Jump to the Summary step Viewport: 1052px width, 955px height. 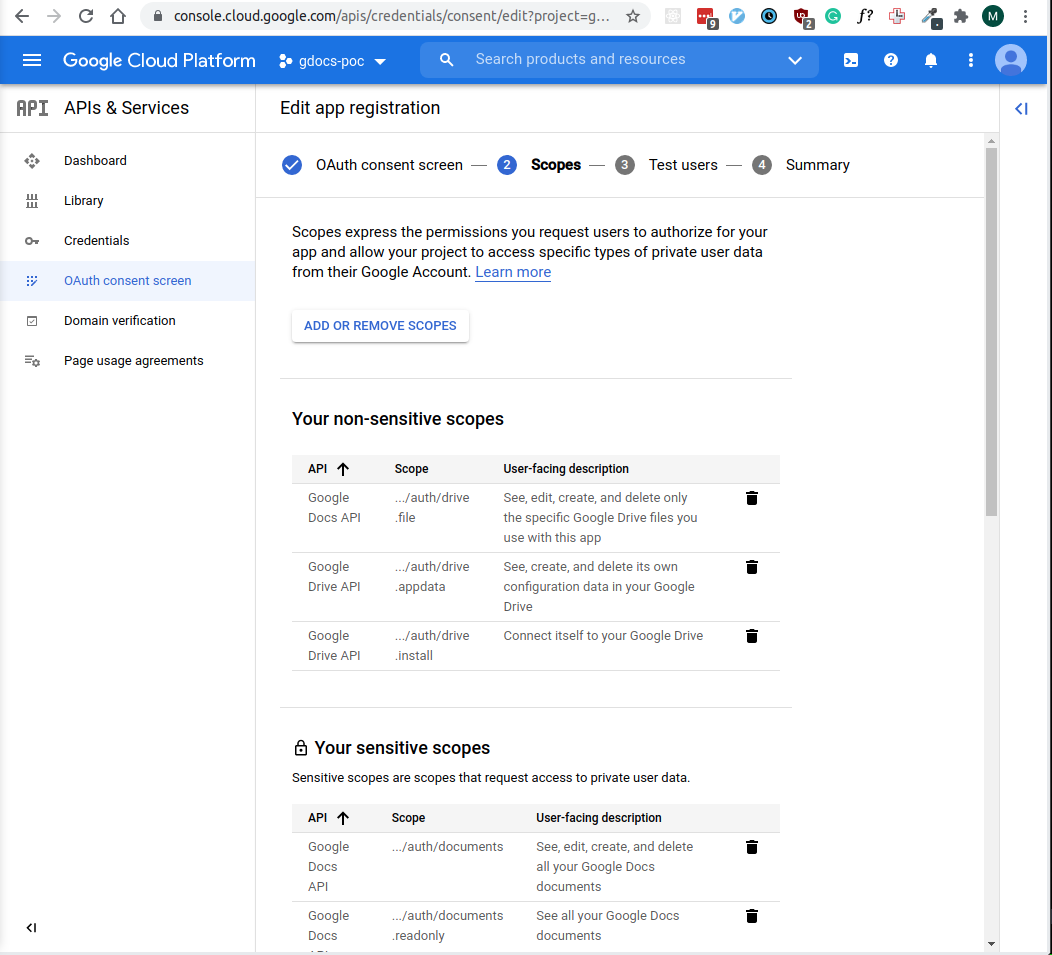coord(800,165)
